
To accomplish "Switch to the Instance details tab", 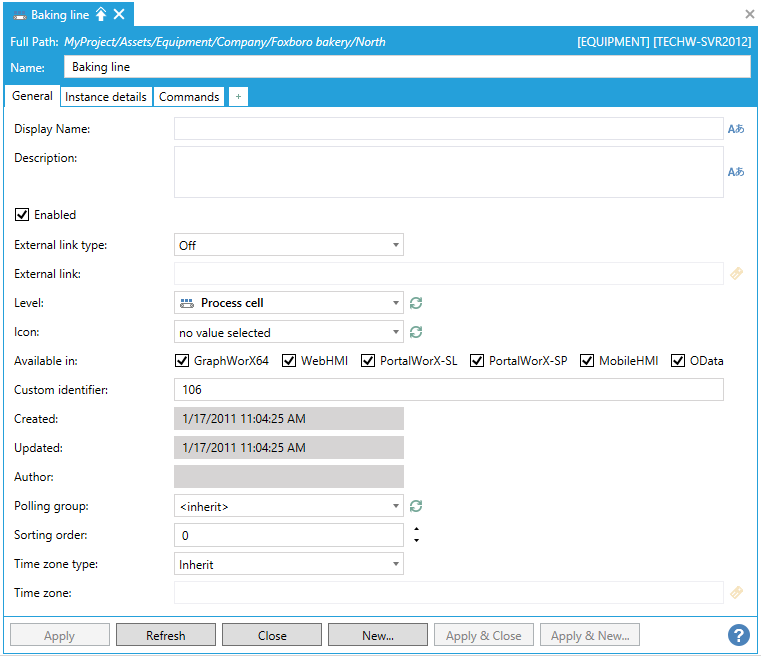I will pyautogui.click(x=106, y=97).
